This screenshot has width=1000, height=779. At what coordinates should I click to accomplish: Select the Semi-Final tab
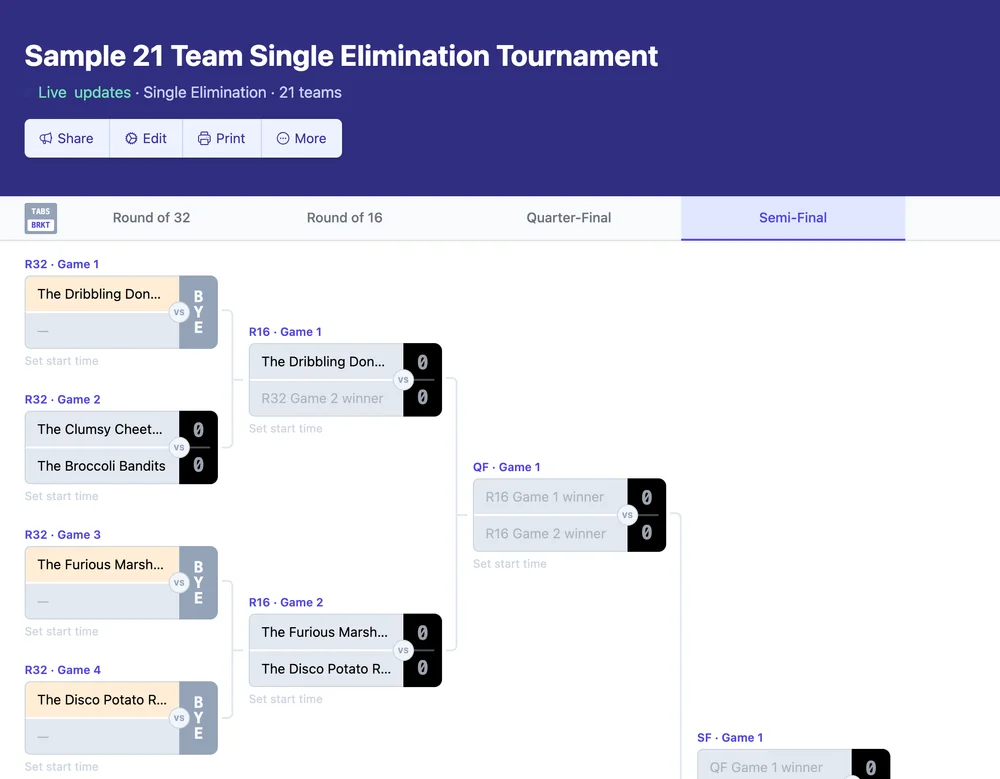(x=792, y=217)
